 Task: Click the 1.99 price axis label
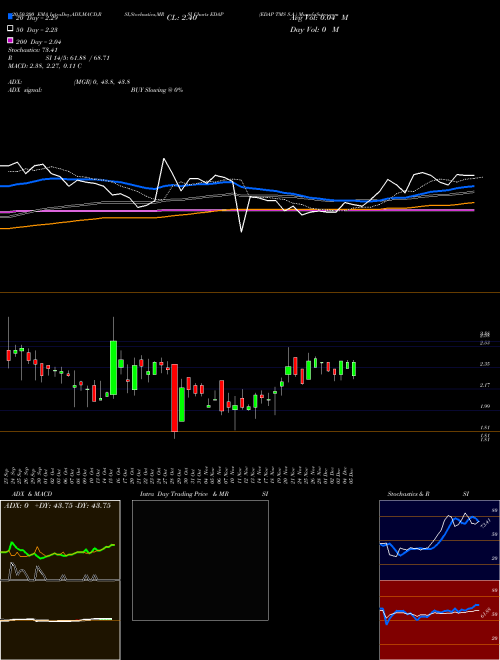pyautogui.click(x=485, y=406)
